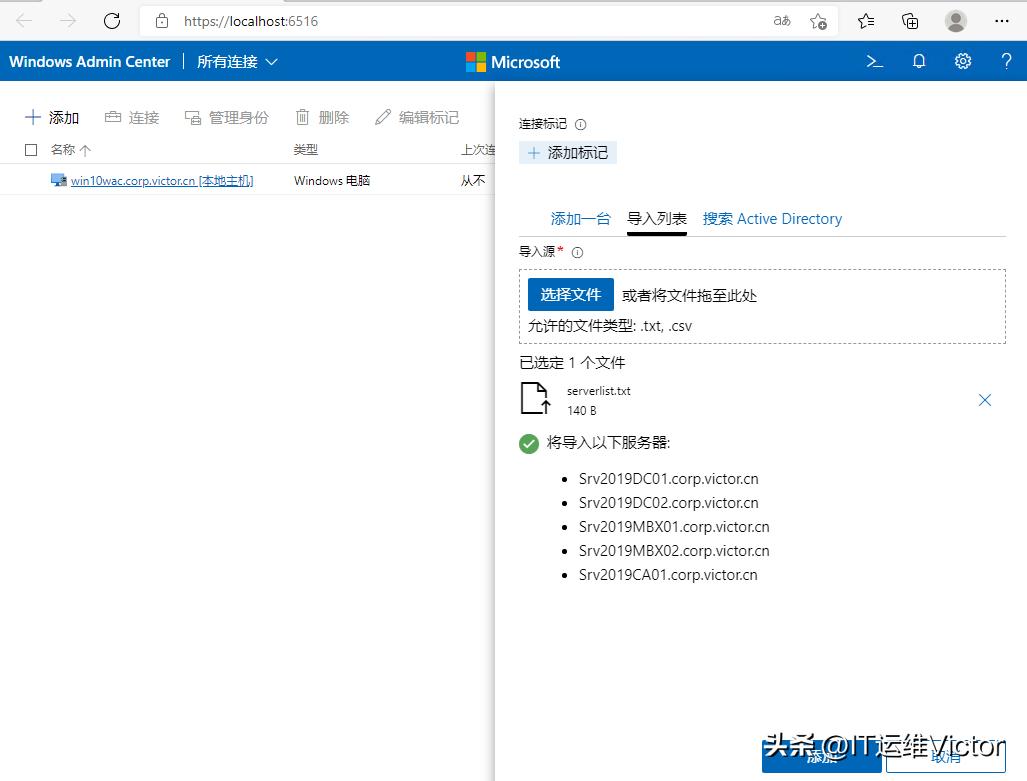Open the browser more options (...) menu
This screenshot has height=781, width=1027.
point(1003,20)
